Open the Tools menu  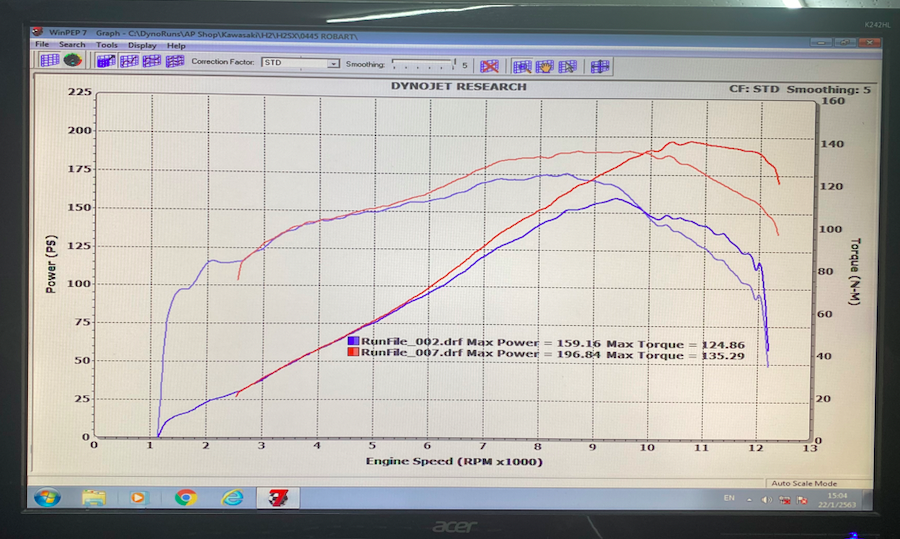[107, 45]
